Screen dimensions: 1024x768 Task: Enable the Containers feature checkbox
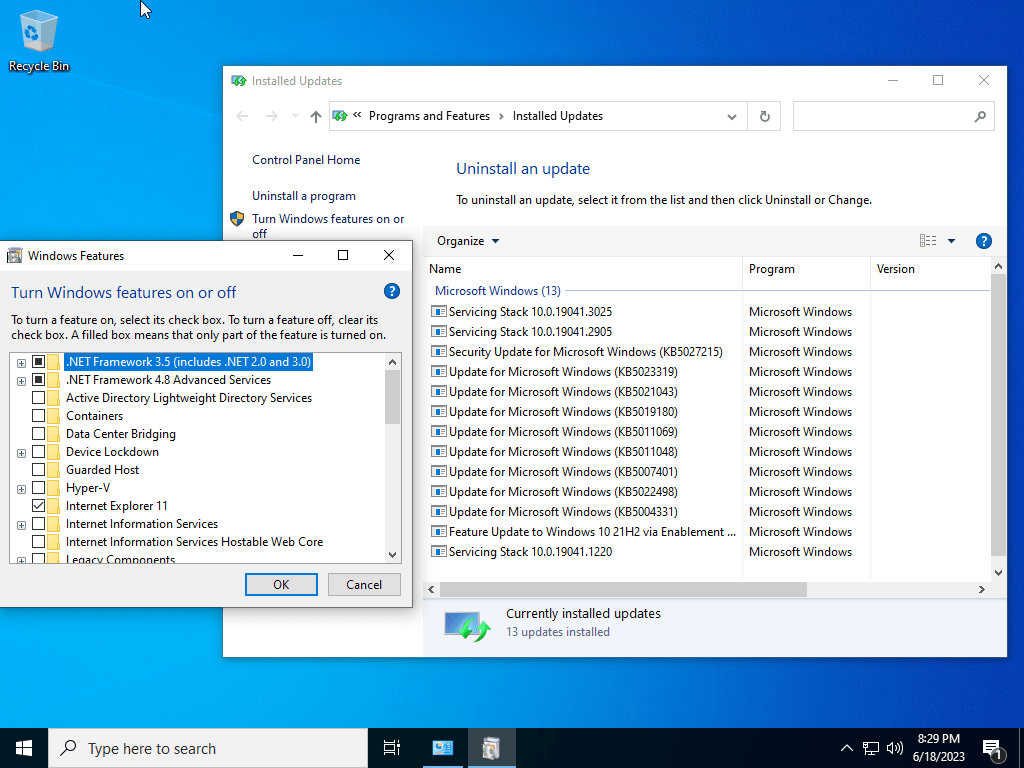[39, 416]
